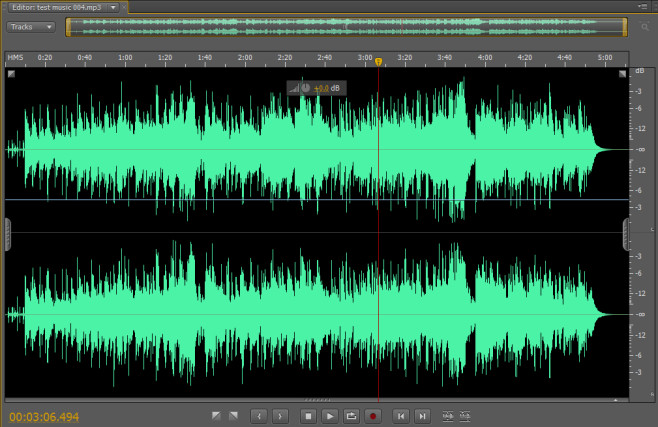
Task: Click the dB header on amplitude scale
Action: tap(640, 71)
